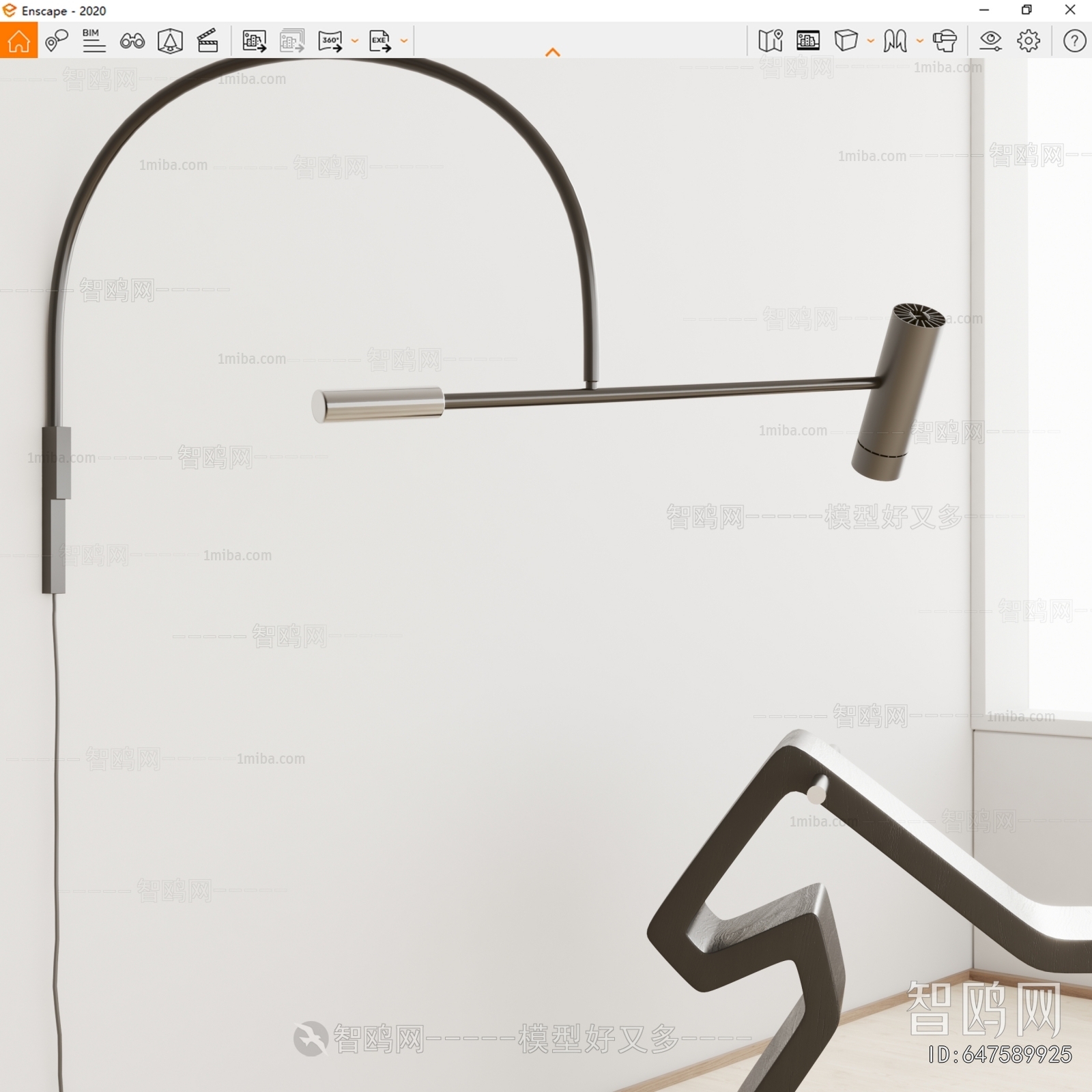This screenshot has width=1092, height=1092.
Task: Collapse the toolbar with orange chevron
Action: pos(553,52)
